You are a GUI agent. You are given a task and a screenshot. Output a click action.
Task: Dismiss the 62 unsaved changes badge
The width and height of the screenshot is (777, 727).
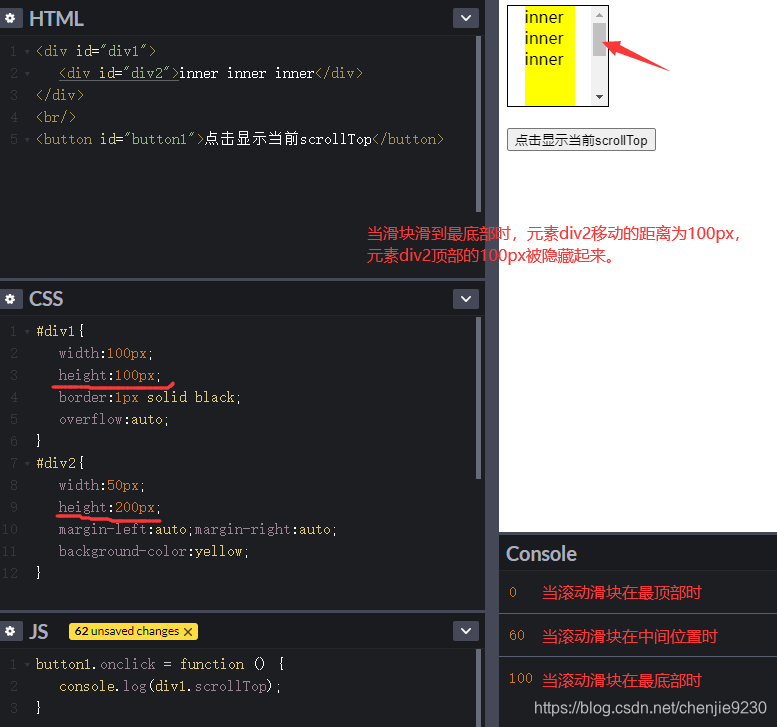188,631
